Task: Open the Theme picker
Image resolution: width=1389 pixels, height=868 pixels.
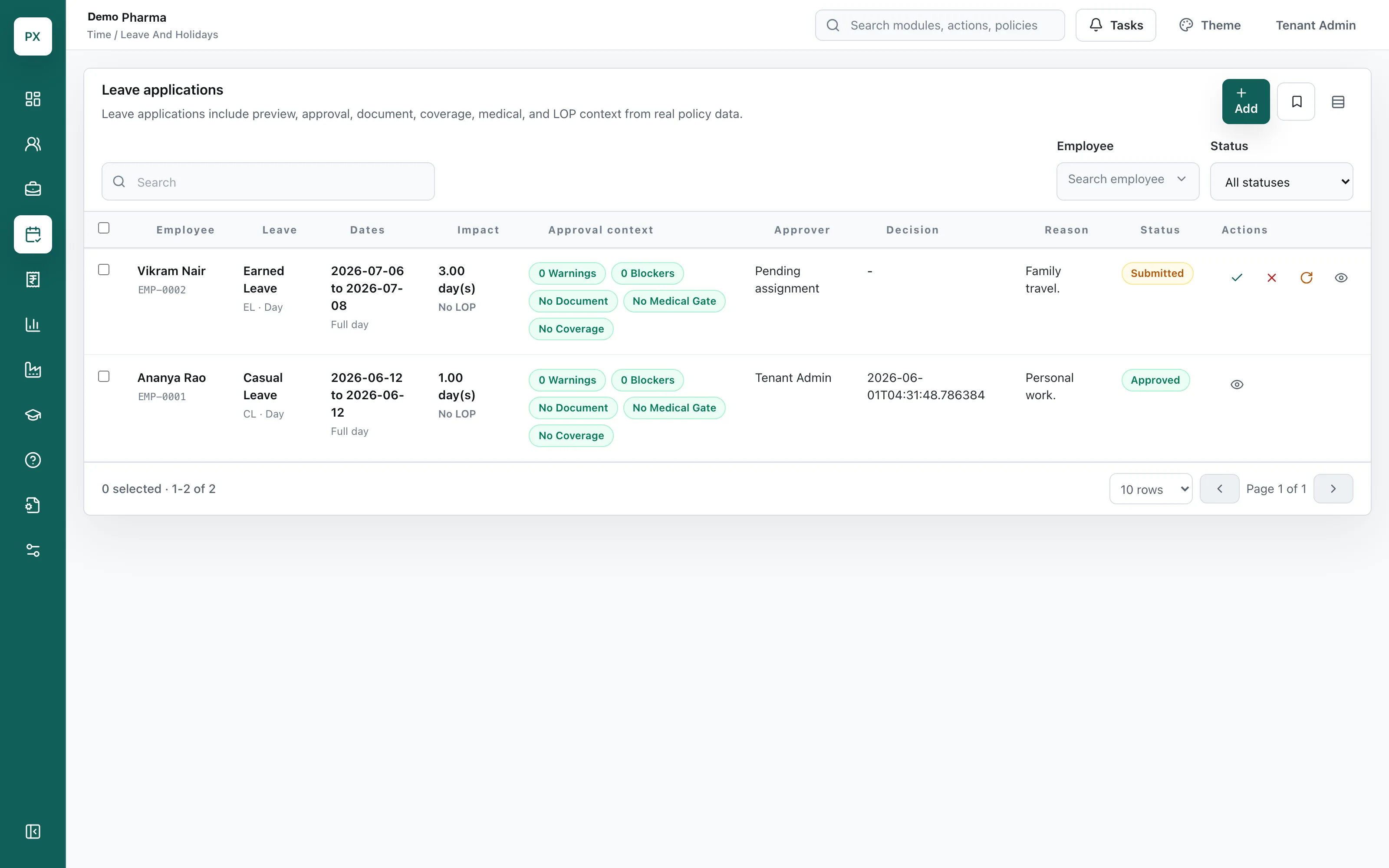Action: point(1210,25)
